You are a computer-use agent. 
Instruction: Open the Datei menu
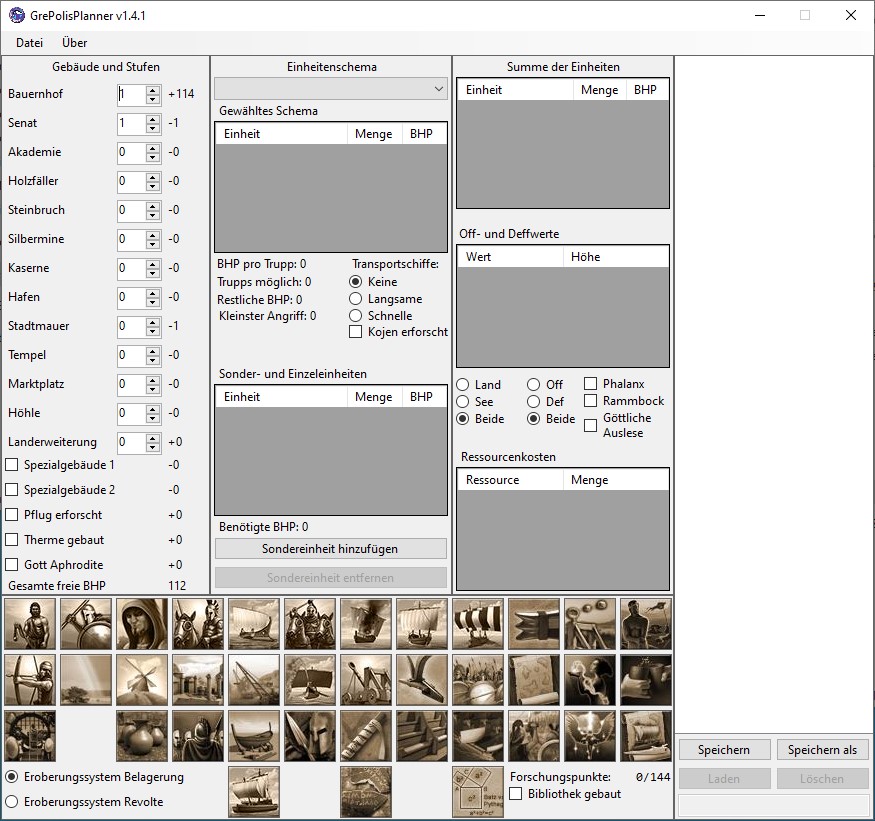coord(29,43)
